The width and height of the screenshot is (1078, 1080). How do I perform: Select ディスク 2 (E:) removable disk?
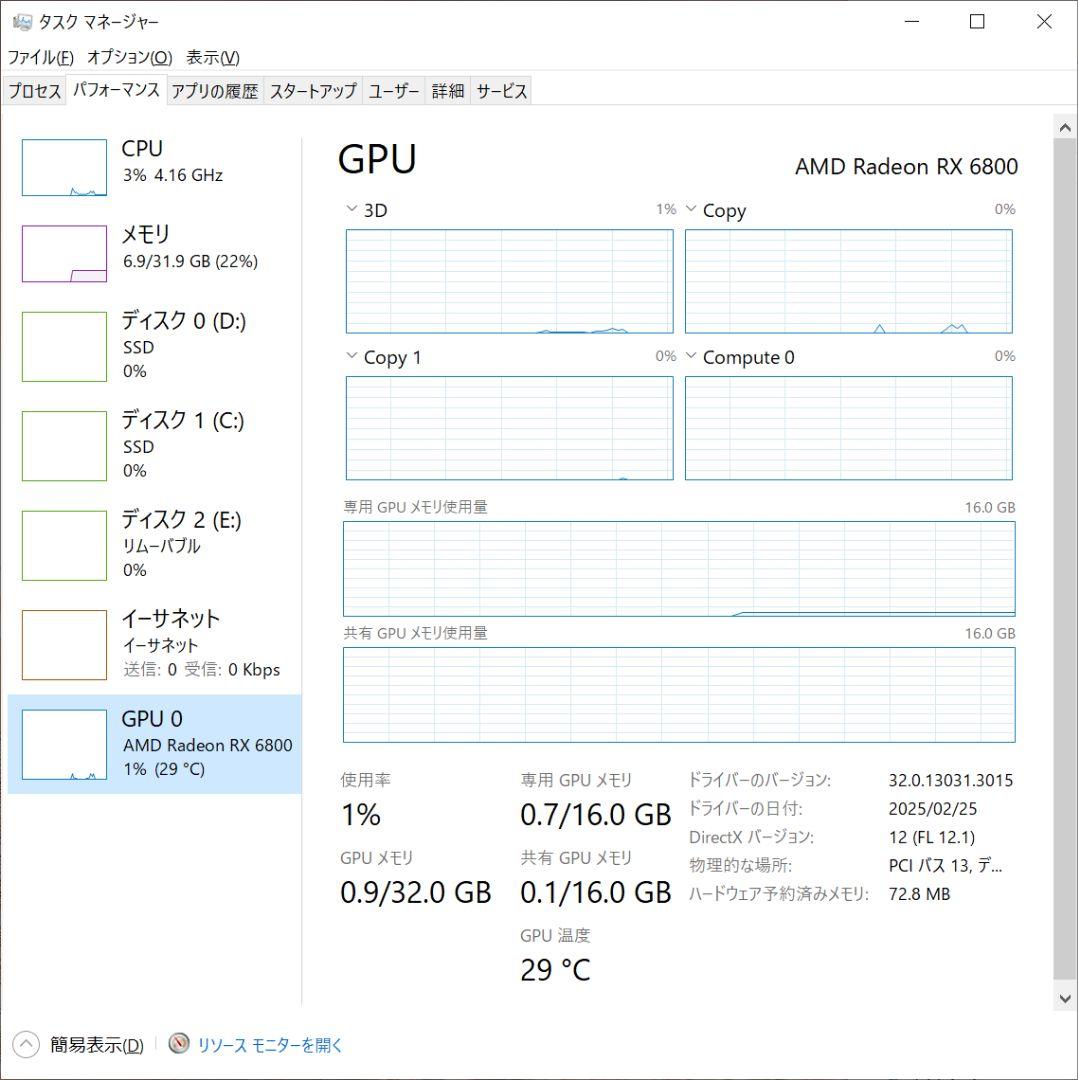click(154, 545)
